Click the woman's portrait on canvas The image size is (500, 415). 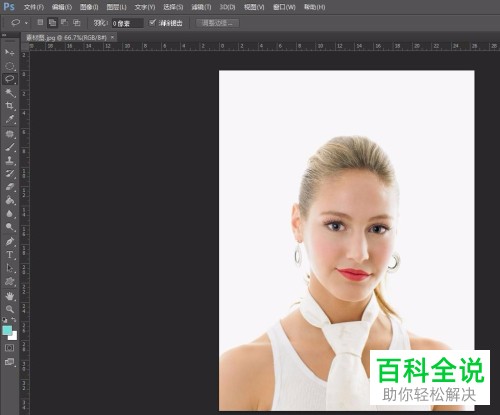[x=347, y=240]
